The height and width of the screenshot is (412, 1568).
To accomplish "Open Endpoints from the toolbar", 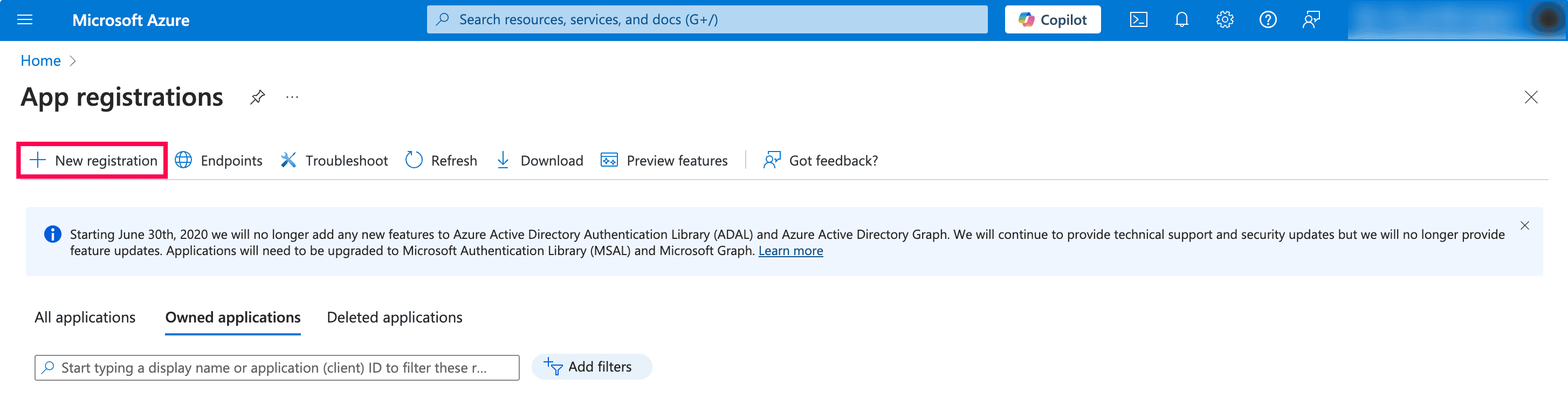I will pyautogui.click(x=218, y=161).
